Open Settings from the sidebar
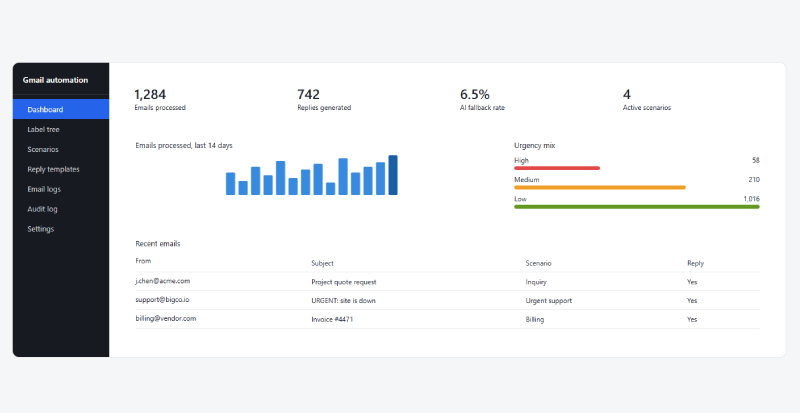Image resolution: width=800 pixels, height=413 pixels. pos(61,229)
